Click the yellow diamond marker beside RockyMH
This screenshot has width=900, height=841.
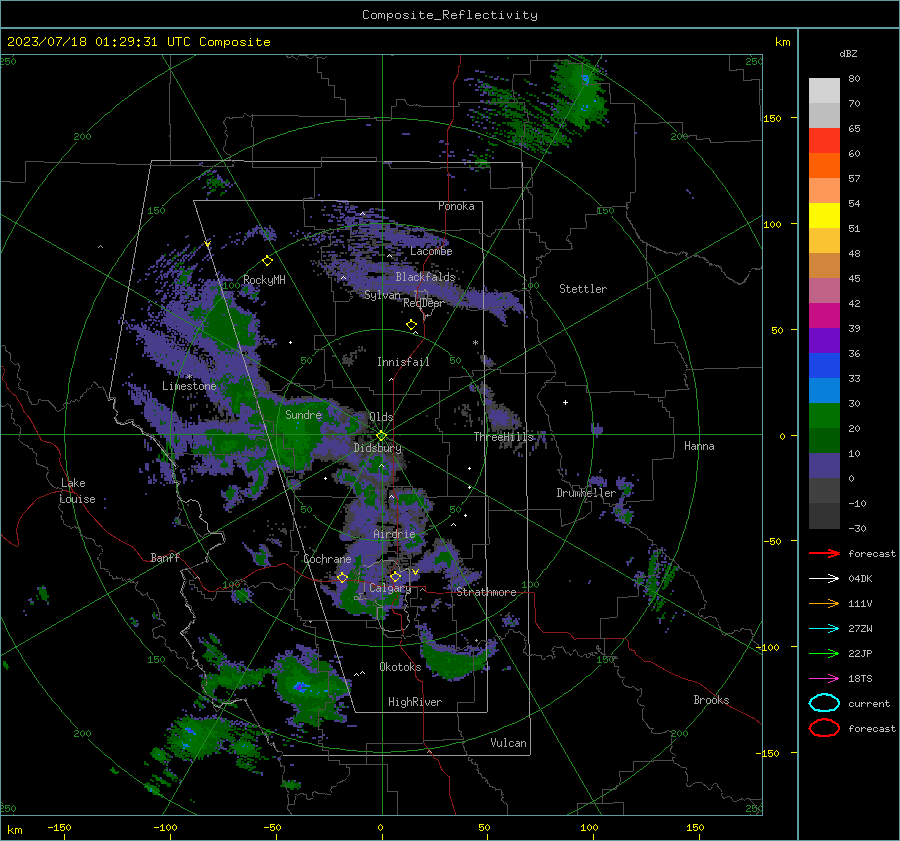267,261
